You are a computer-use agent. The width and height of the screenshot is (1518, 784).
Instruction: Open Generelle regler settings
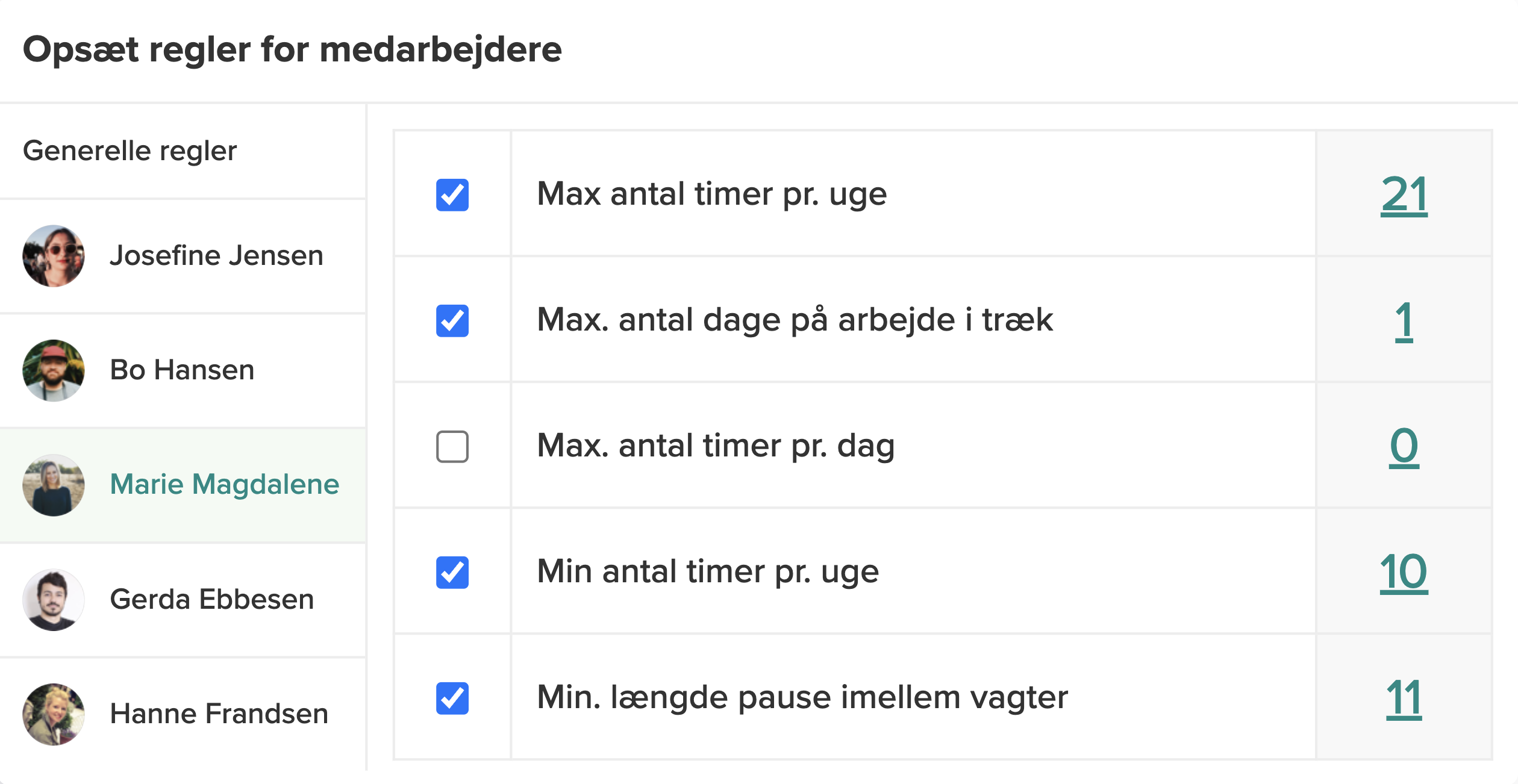tap(129, 151)
